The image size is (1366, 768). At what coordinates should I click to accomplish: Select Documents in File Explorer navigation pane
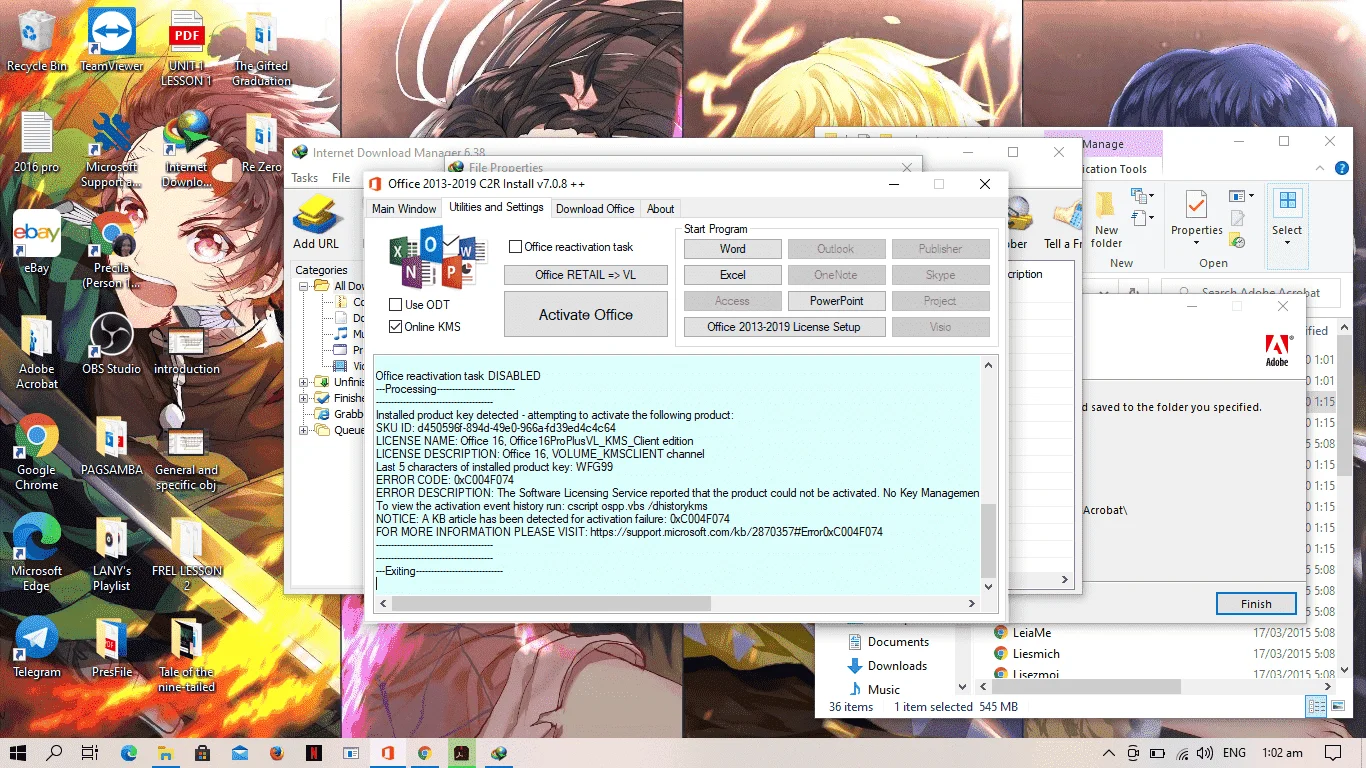898,642
